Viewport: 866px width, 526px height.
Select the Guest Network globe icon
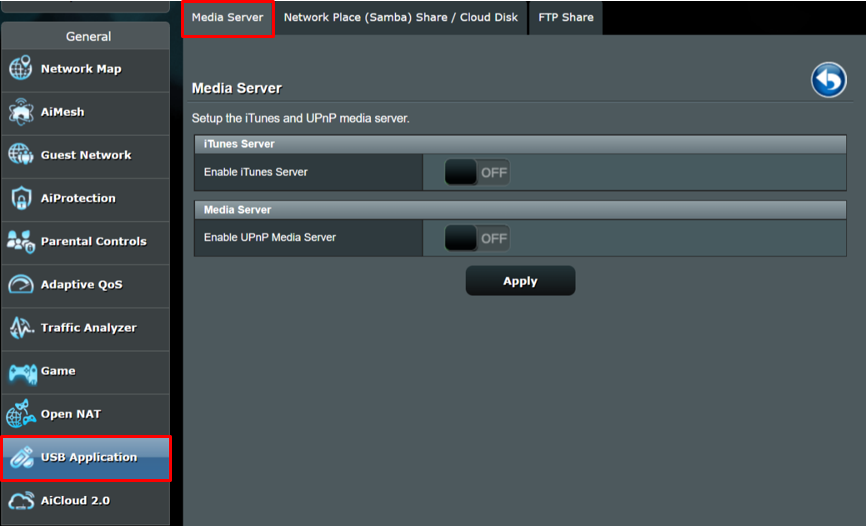click(x=21, y=155)
